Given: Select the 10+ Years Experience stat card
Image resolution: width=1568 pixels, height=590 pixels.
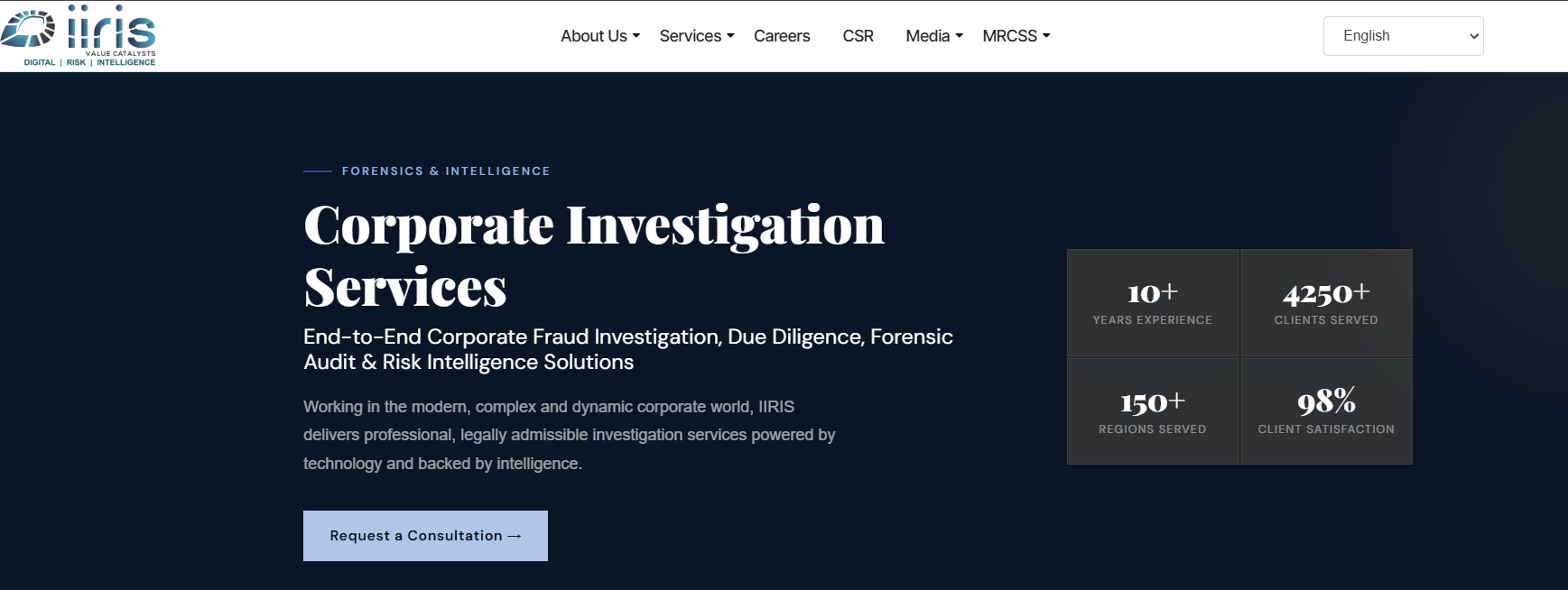Looking at the screenshot, I should pos(1153,302).
